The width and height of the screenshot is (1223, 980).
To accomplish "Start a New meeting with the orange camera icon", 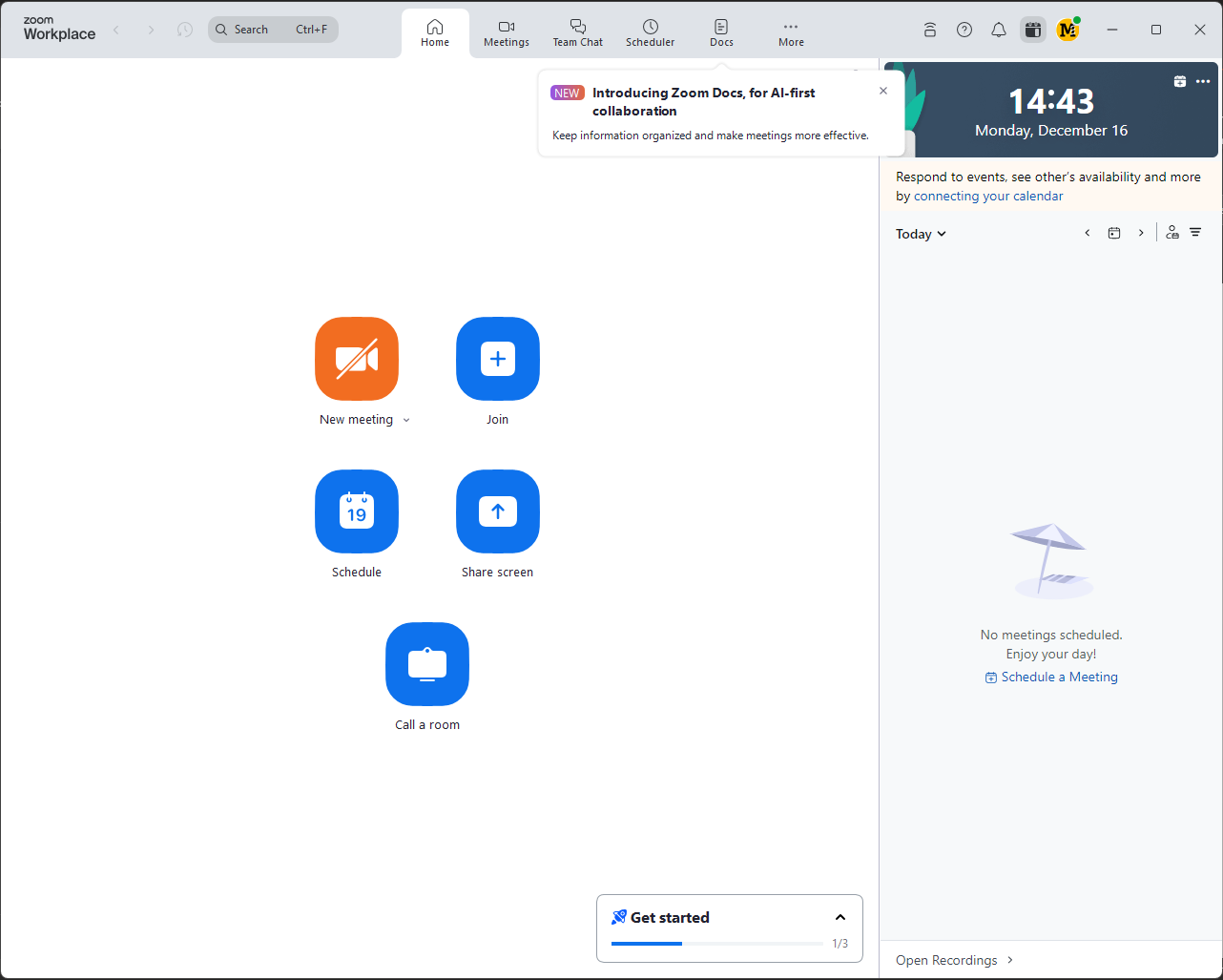I will click(x=357, y=359).
